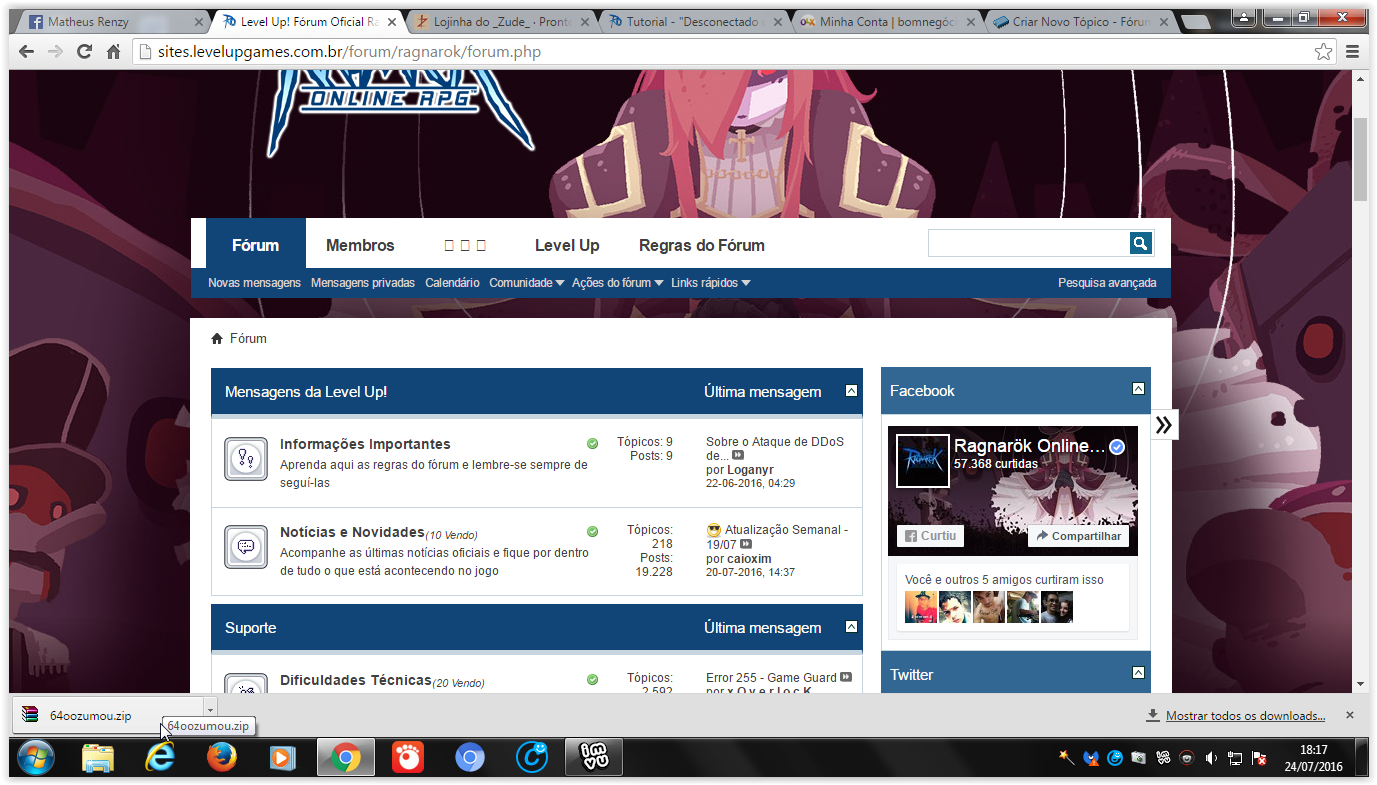This screenshot has height=785, width=1377.
Task: Click the Facebook Compartilhar button
Action: point(1078,536)
